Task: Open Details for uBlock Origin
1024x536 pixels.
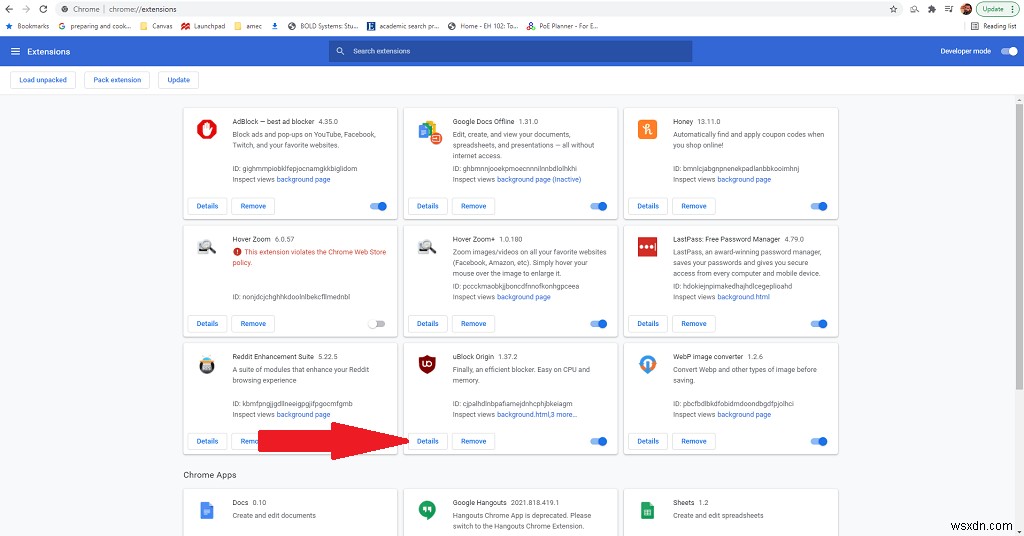Action: coord(428,441)
